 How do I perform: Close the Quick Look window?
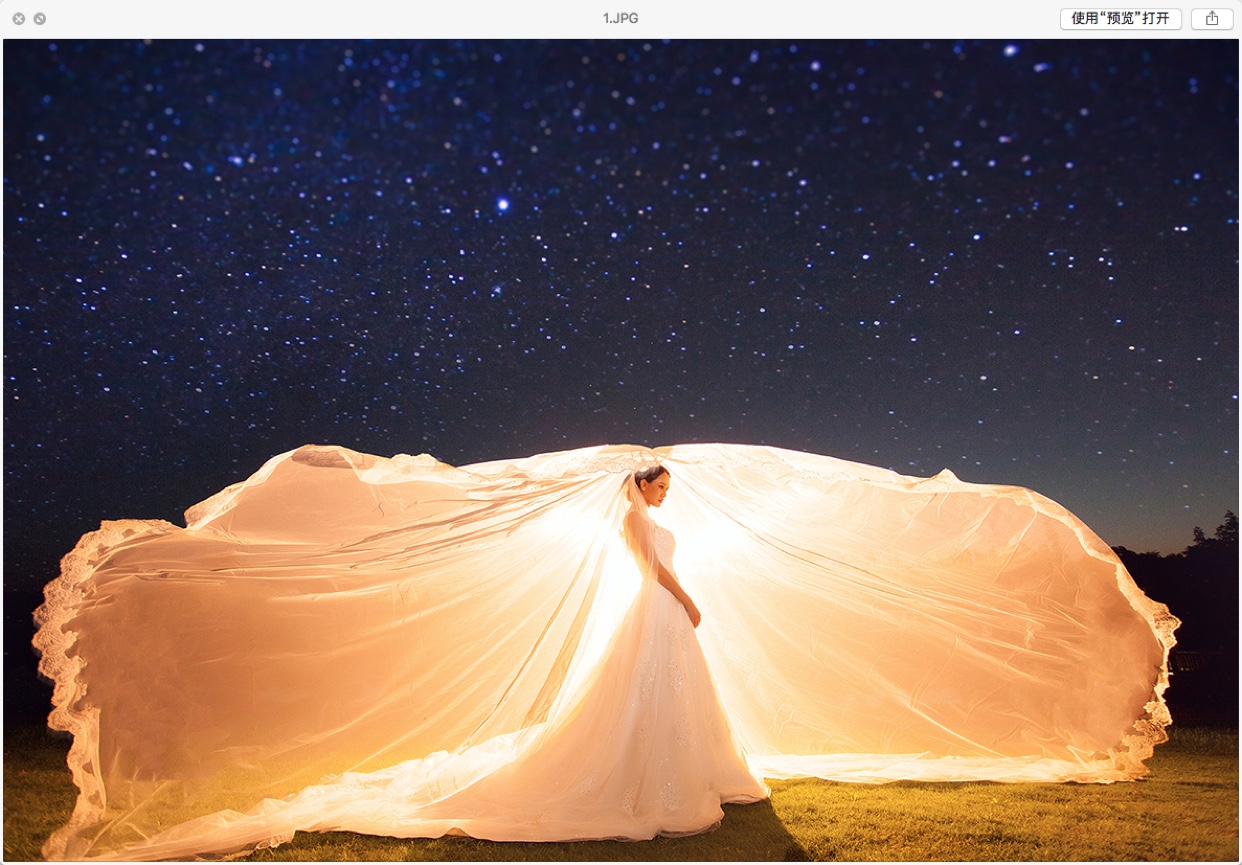[19, 19]
